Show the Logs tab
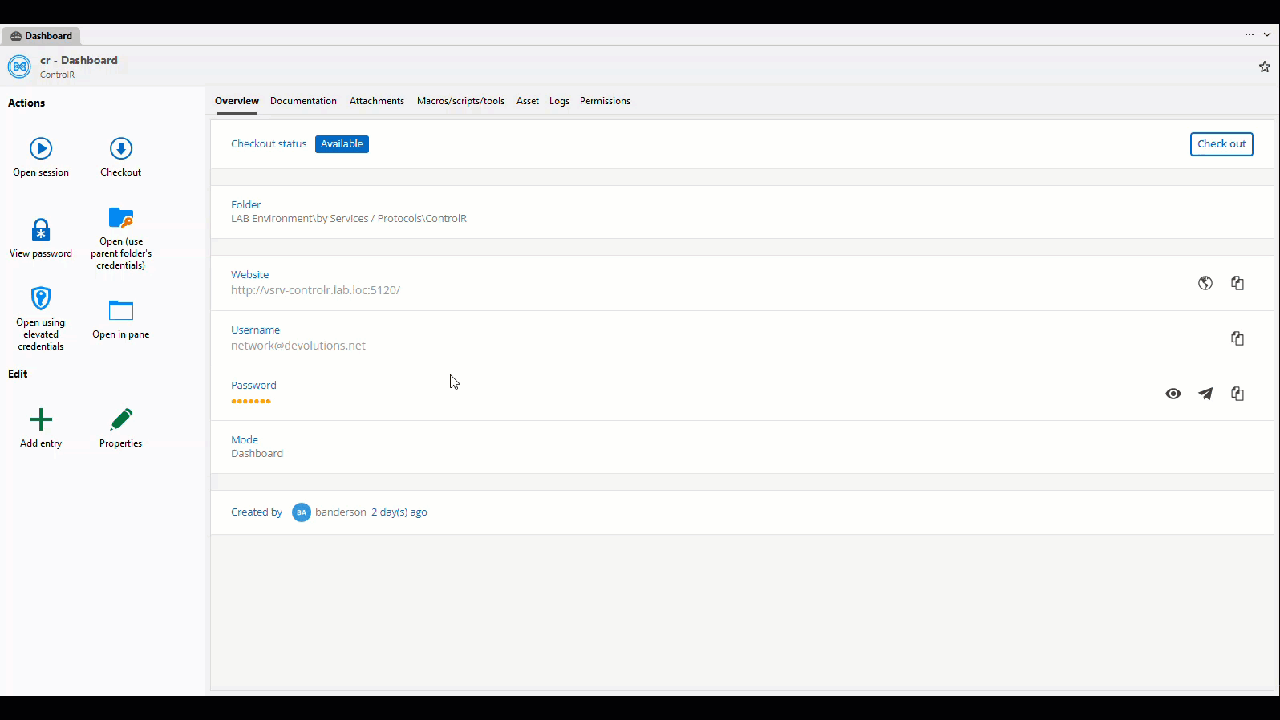Image resolution: width=1280 pixels, height=720 pixels. pos(559,101)
